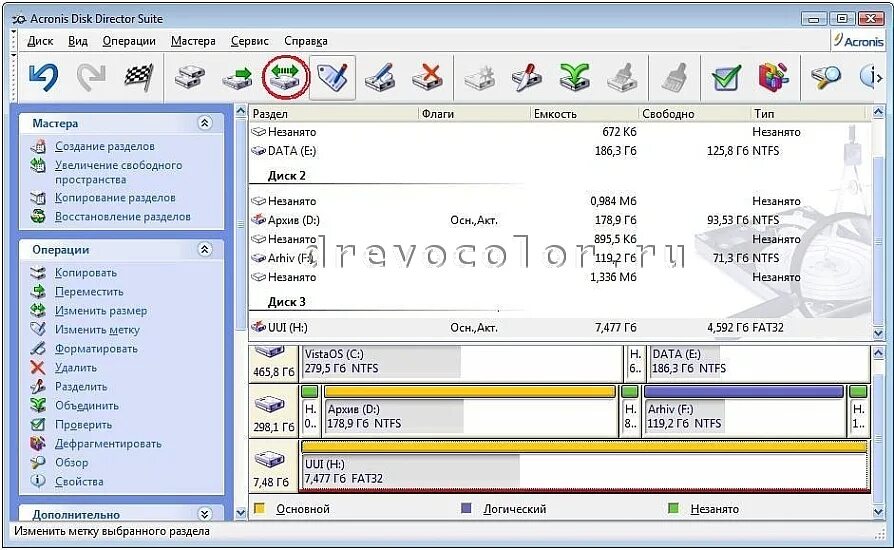Click the green Незанято legend swatch

pos(673,508)
